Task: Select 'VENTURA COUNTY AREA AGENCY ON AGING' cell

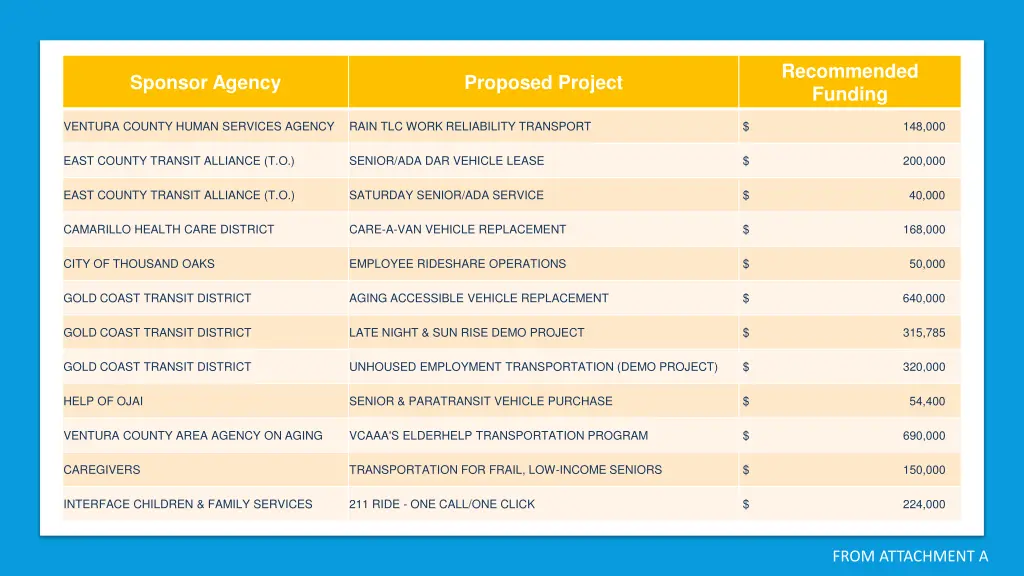Action: (x=205, y=436)
